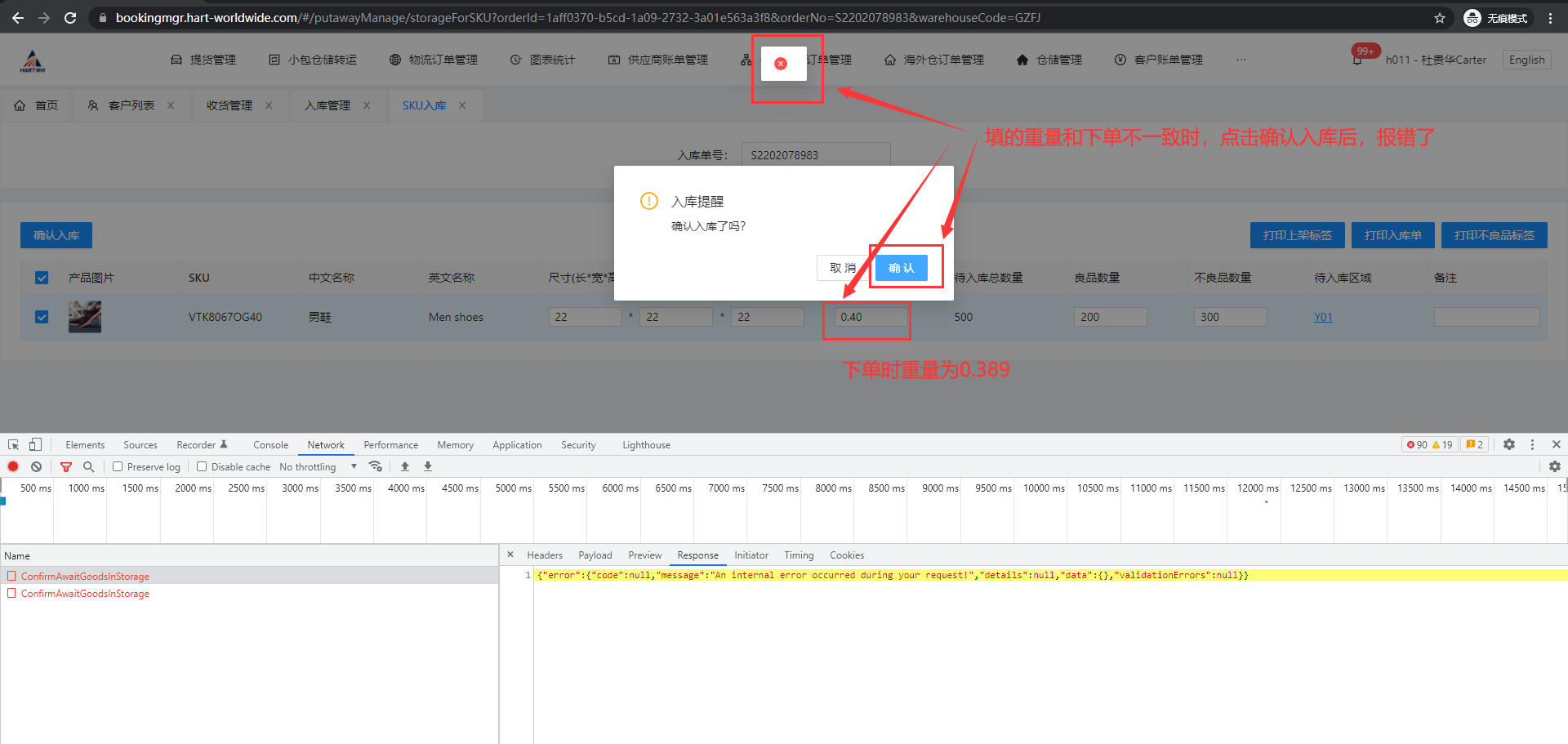Click the weight input field showing 0.40

(x=871, y=317)
